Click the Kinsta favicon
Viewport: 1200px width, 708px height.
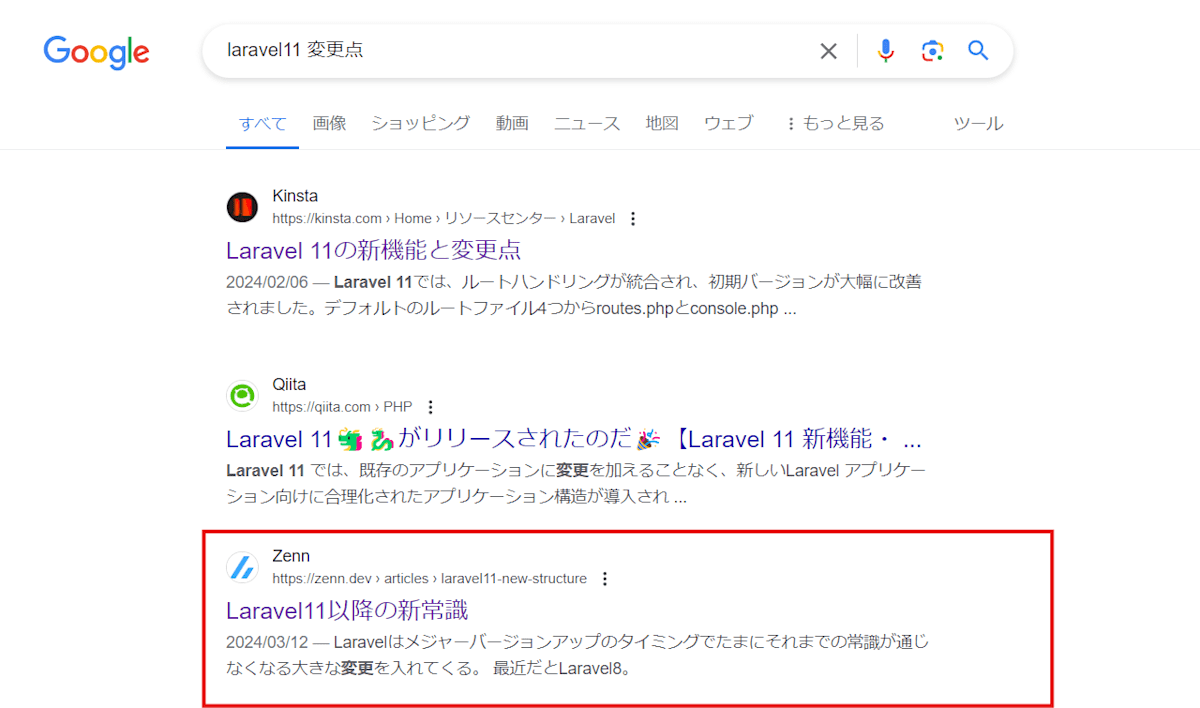(x=242, y=207)
